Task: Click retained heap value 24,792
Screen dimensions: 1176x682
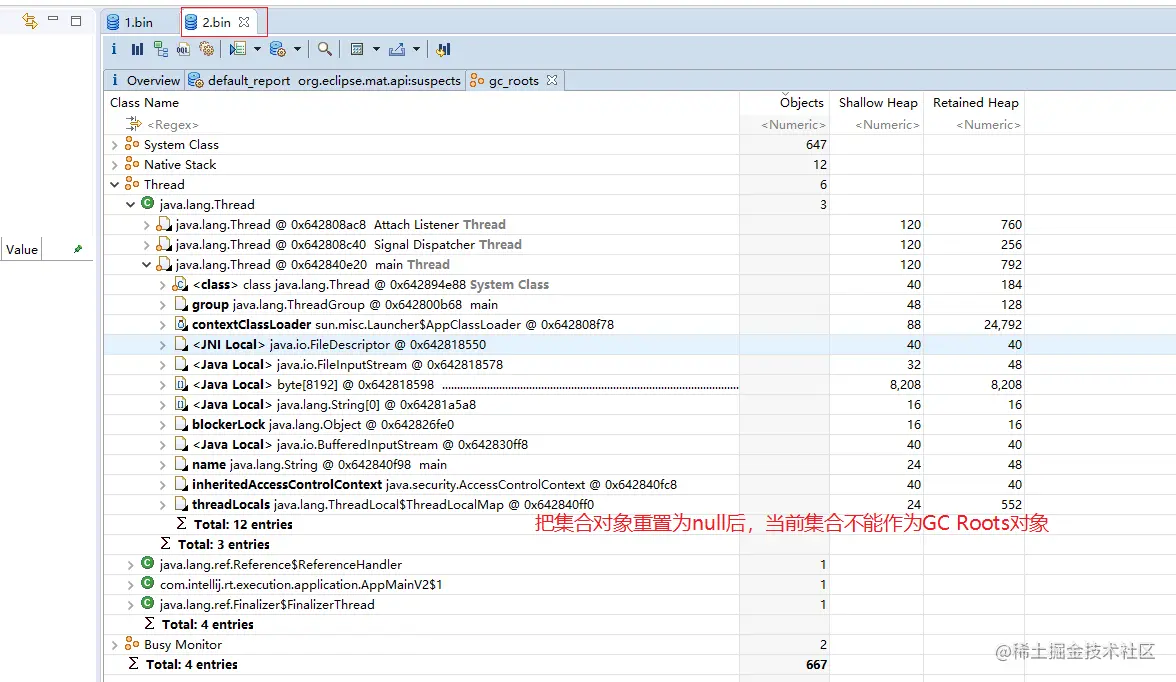Action: (x=1001, y=325)
